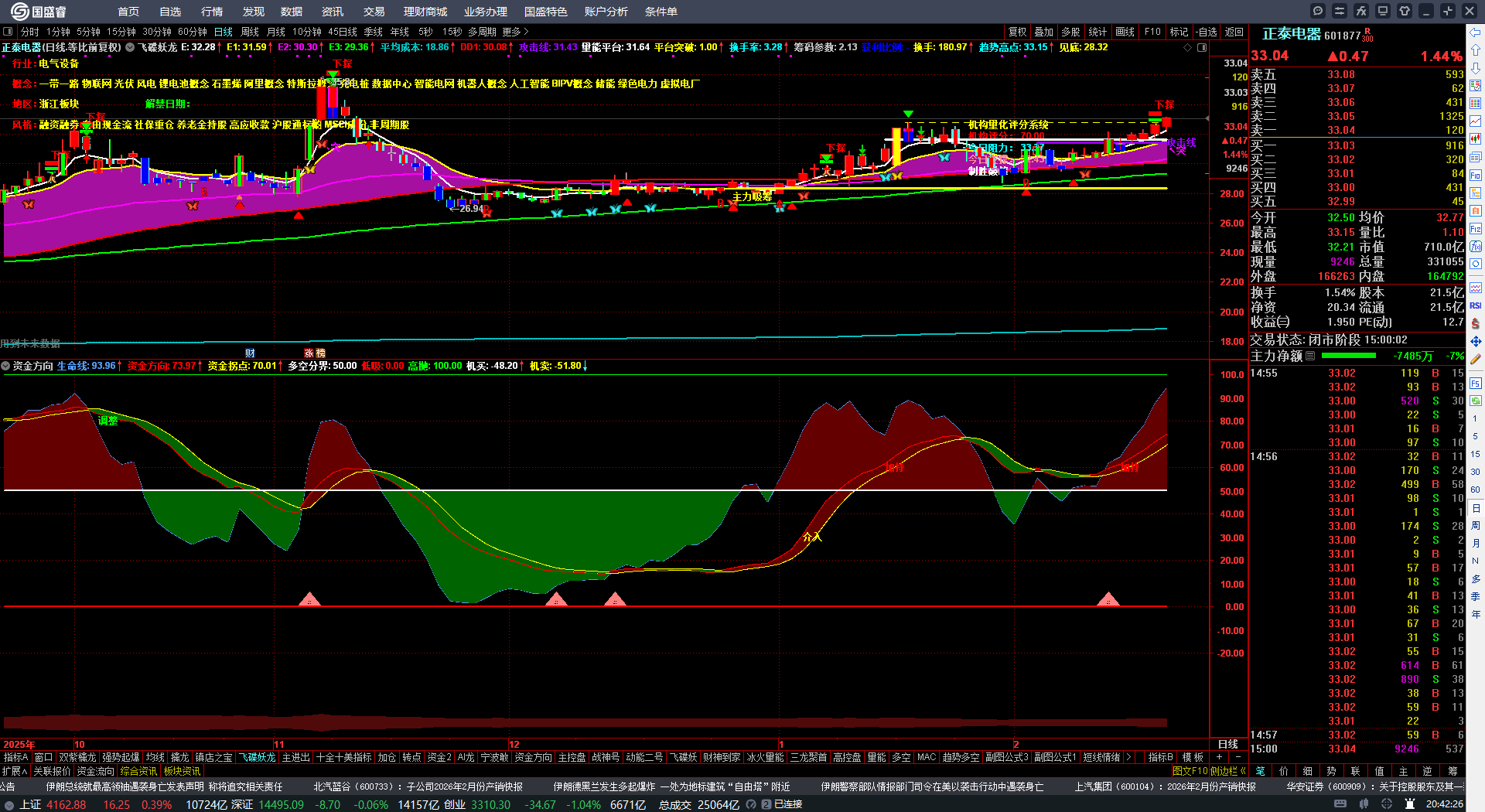Click the 图文F10 link
The image size is (1485, 812).
pos(1190,770)
